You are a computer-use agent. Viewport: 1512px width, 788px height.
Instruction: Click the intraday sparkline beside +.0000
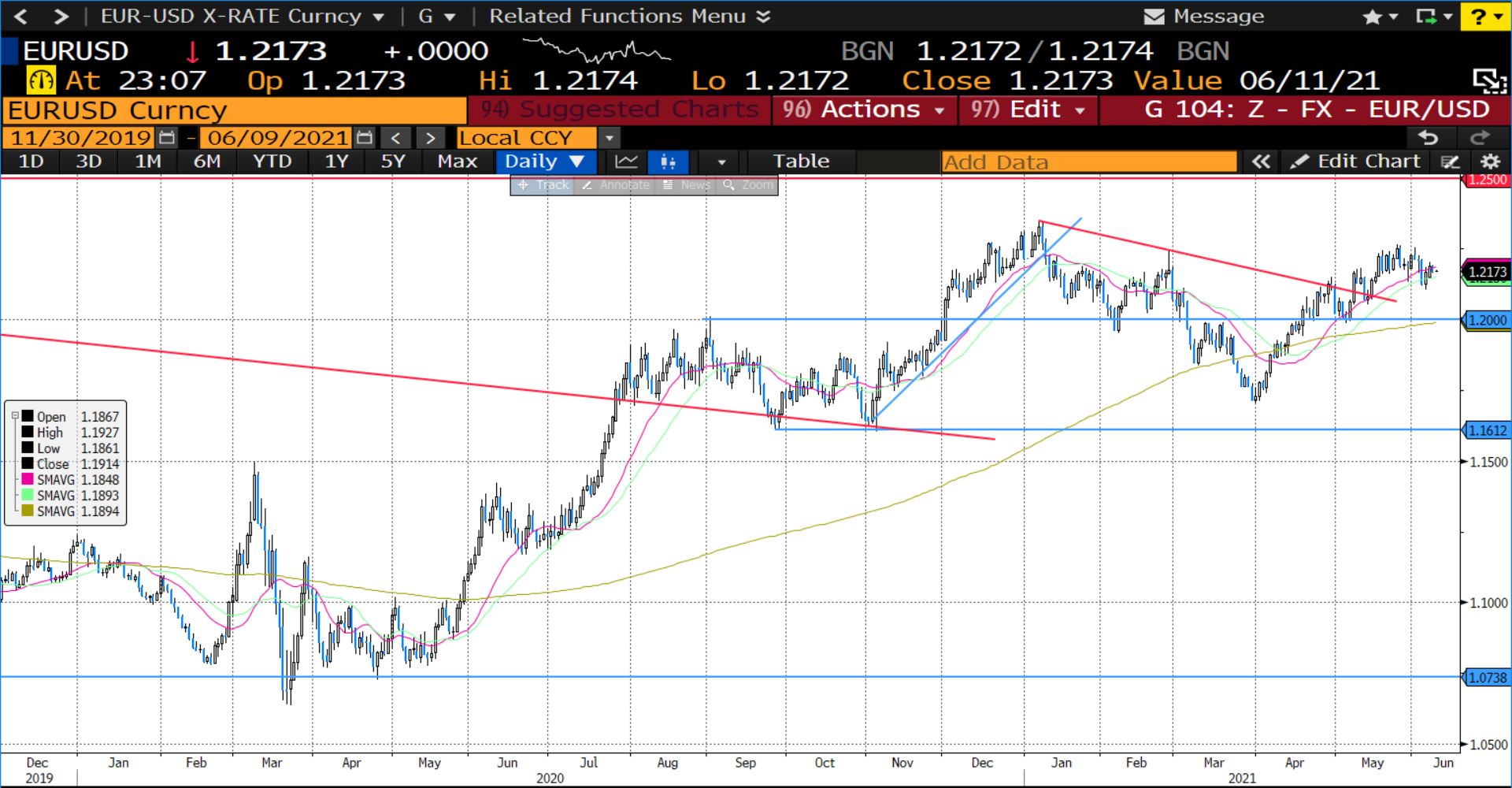pos(596,51)
